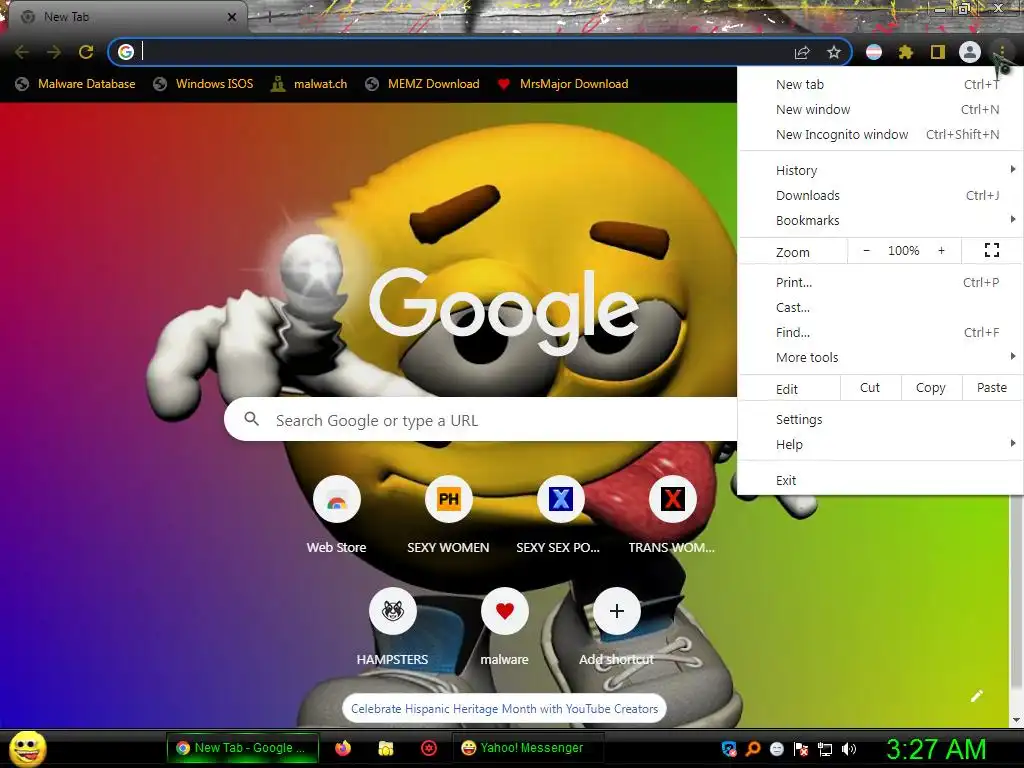Click the Copy button in Edit row
Image resolution: width=1024 pixels, height=768 pixels.
[x=931, y=388]
